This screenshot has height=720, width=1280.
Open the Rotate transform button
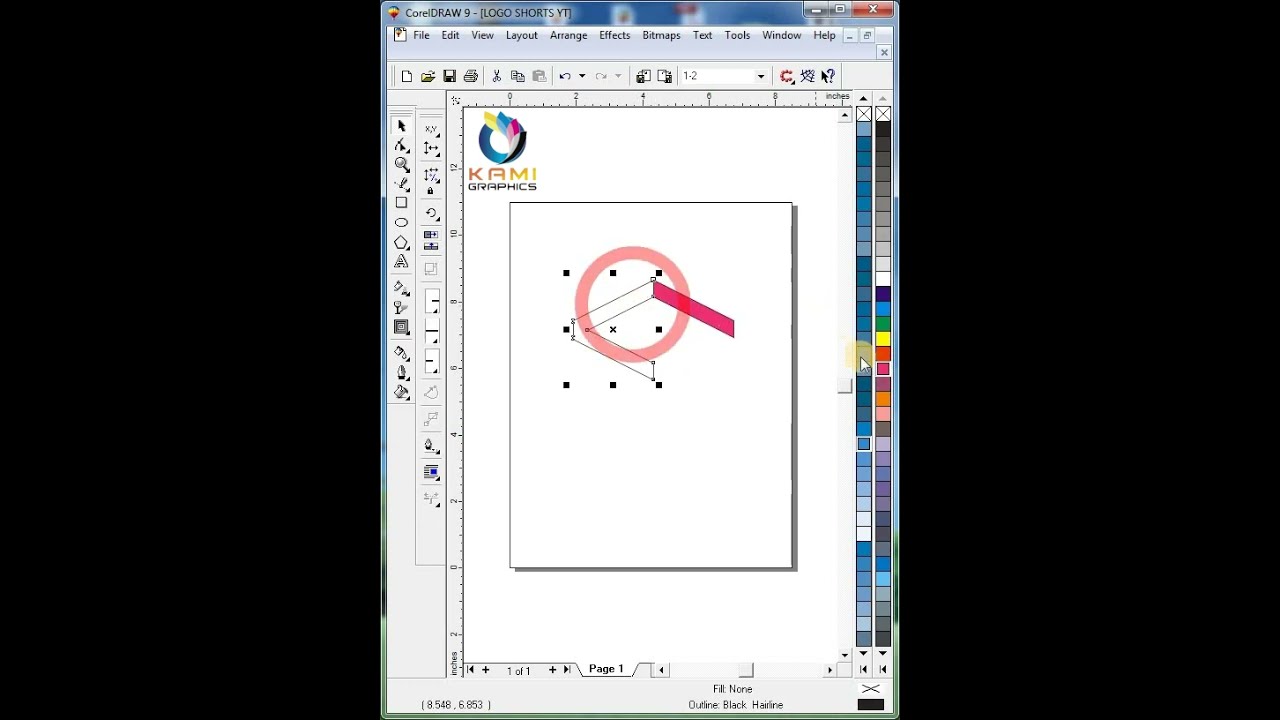431,213
